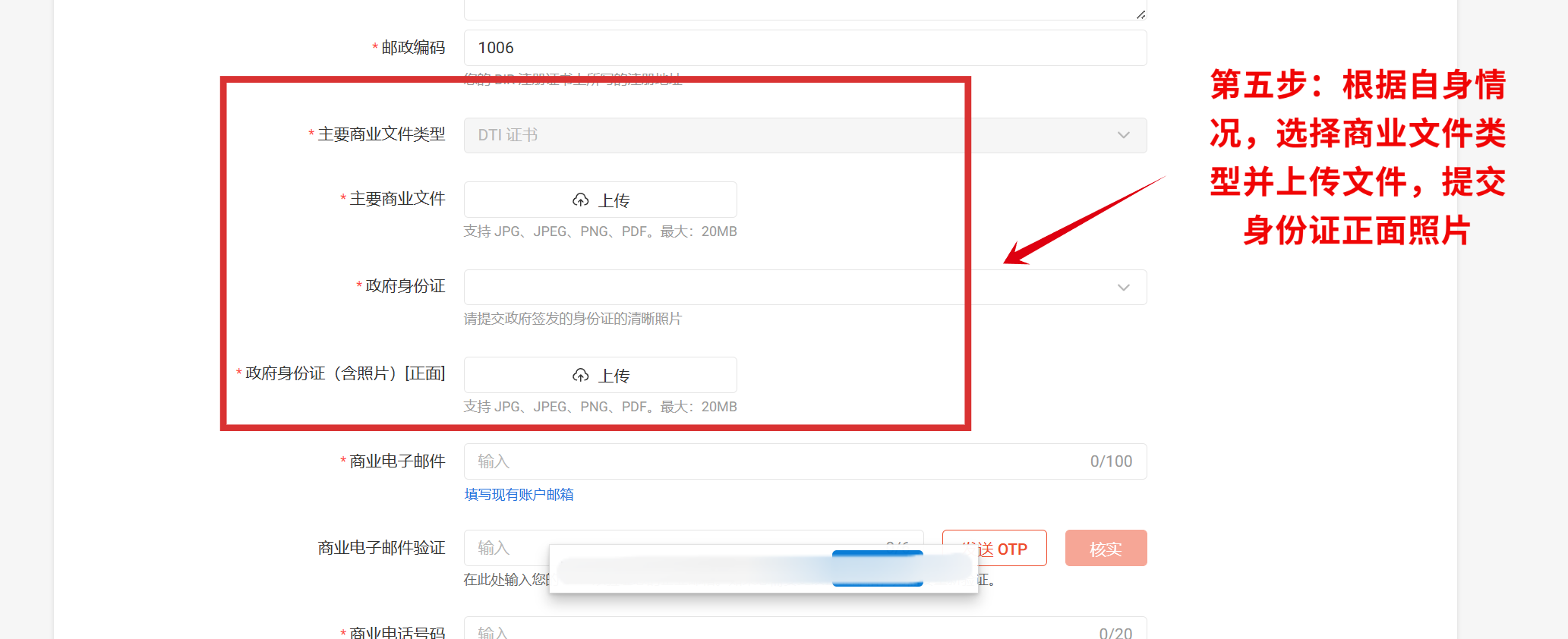
Task: Click the 核实 verify button
Action: pyautogui.click(x=1106, y=548)
